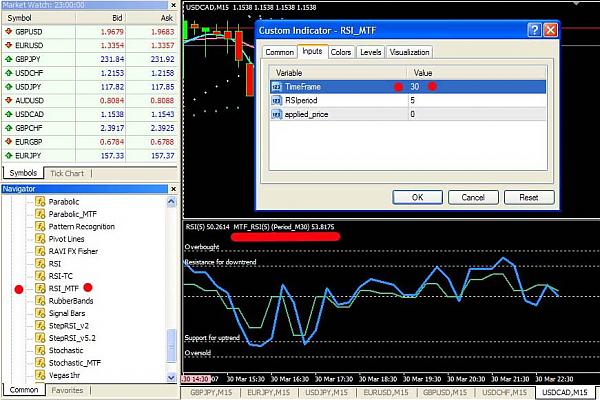Viewport: 600px width, 400px height.
Task: Click the StepRSI_v5.2 indicator icon
Action: point(40,338)
